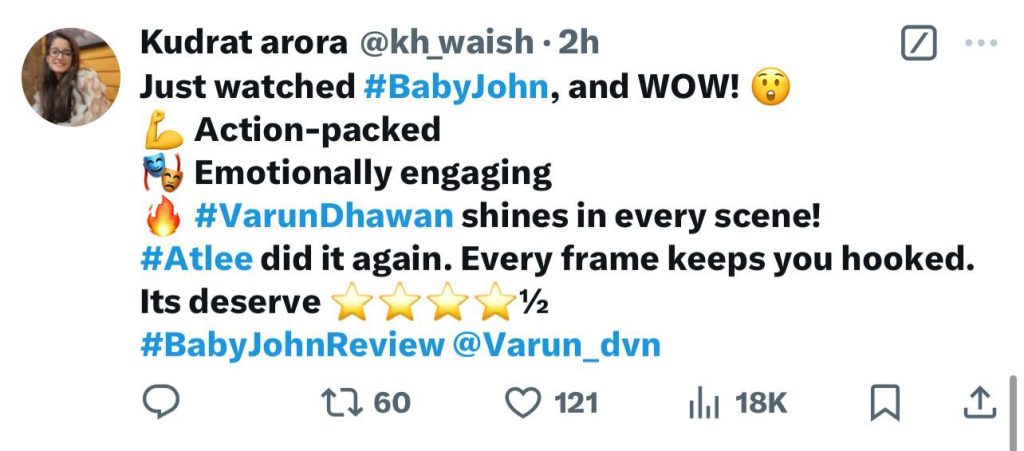Open the #BabyJohn hashtag
The image size is (1024, 451).
click(x=456, y=87)
